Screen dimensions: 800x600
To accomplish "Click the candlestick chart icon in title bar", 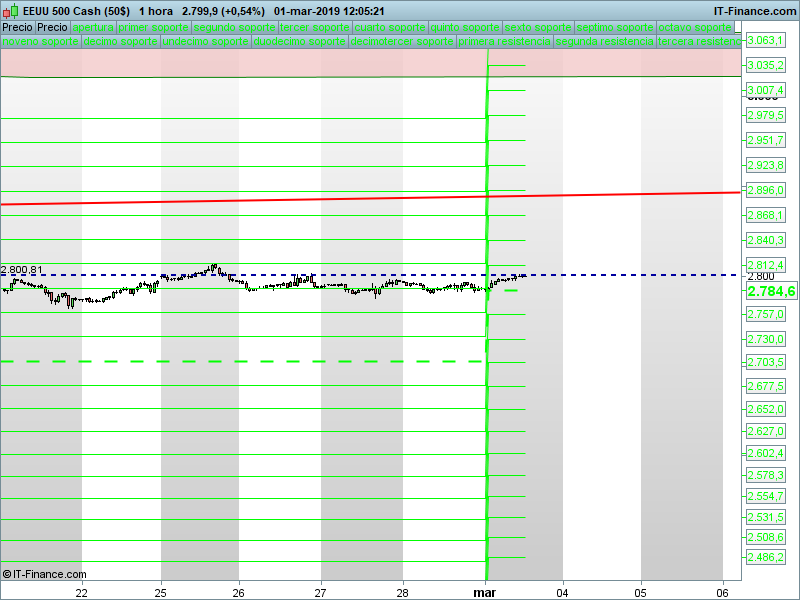I will [x=12, y=10].
